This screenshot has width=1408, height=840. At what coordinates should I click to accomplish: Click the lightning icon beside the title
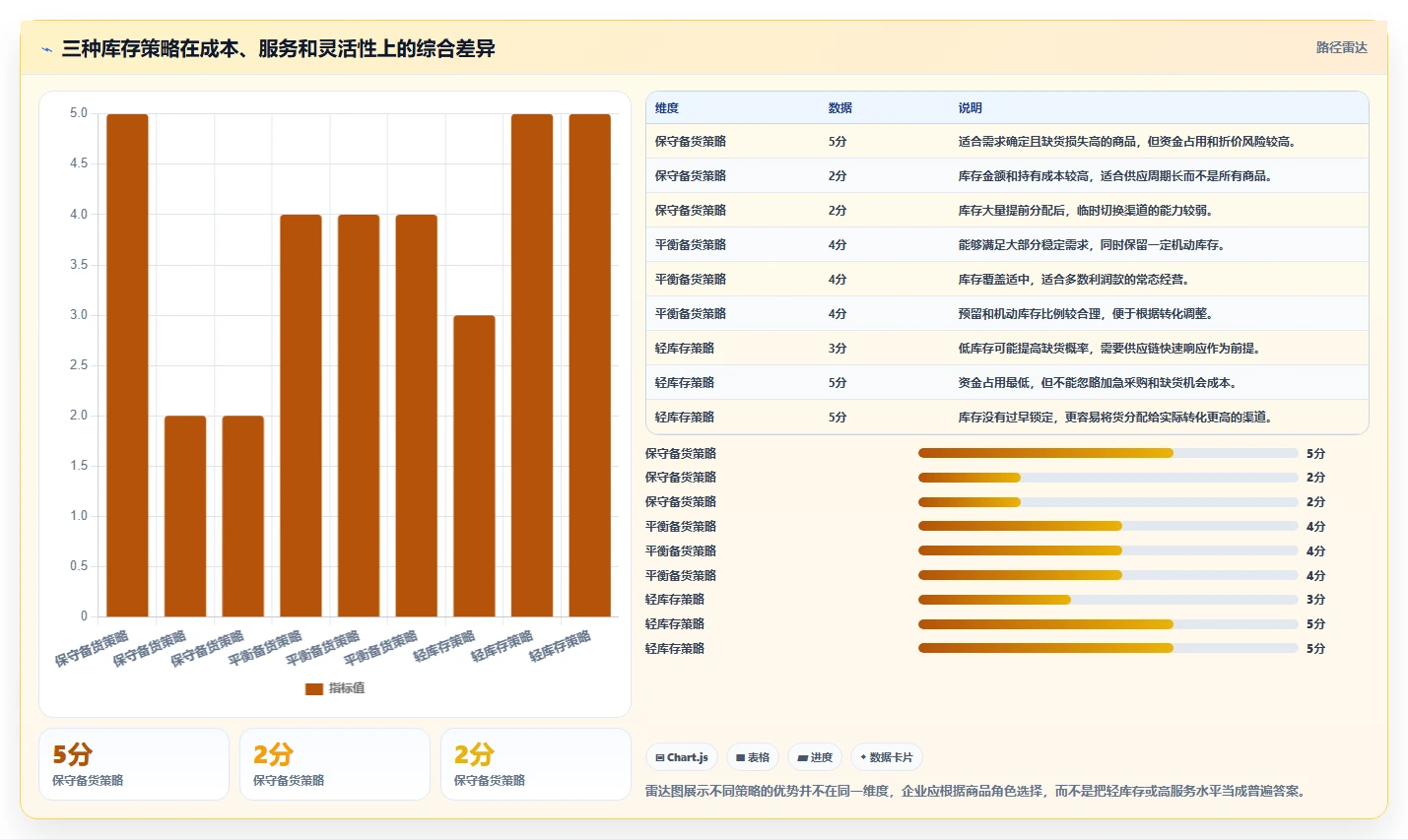46,49
